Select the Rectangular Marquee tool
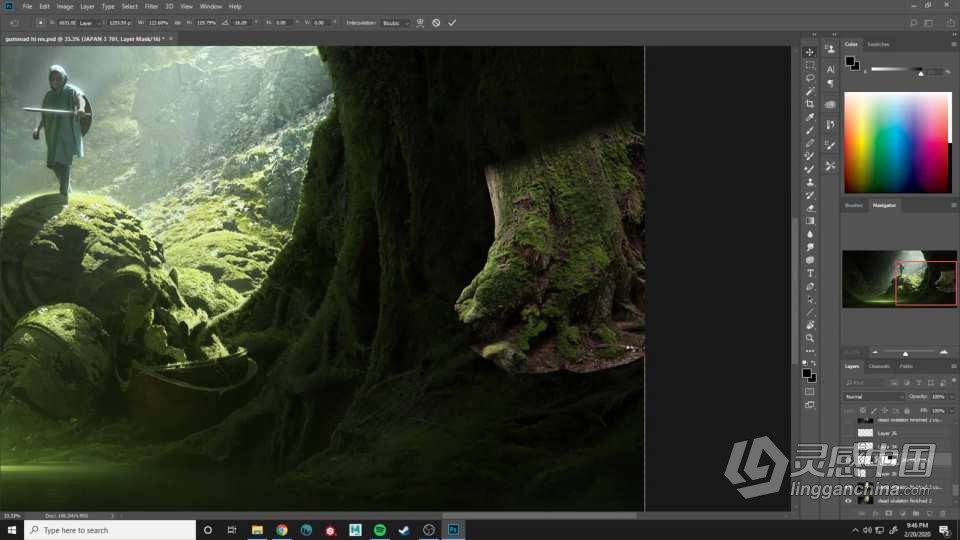 (x=810, y=66)
